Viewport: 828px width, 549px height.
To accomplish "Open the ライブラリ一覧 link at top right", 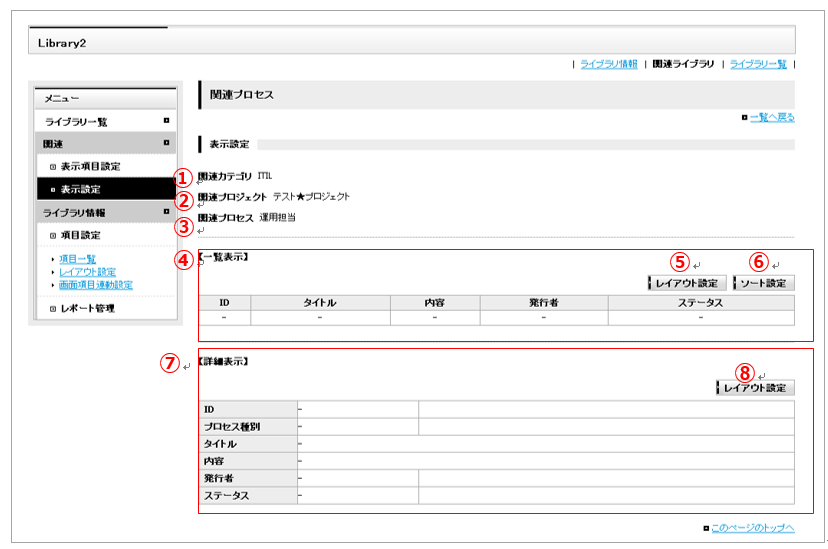I will coord(758,64).
